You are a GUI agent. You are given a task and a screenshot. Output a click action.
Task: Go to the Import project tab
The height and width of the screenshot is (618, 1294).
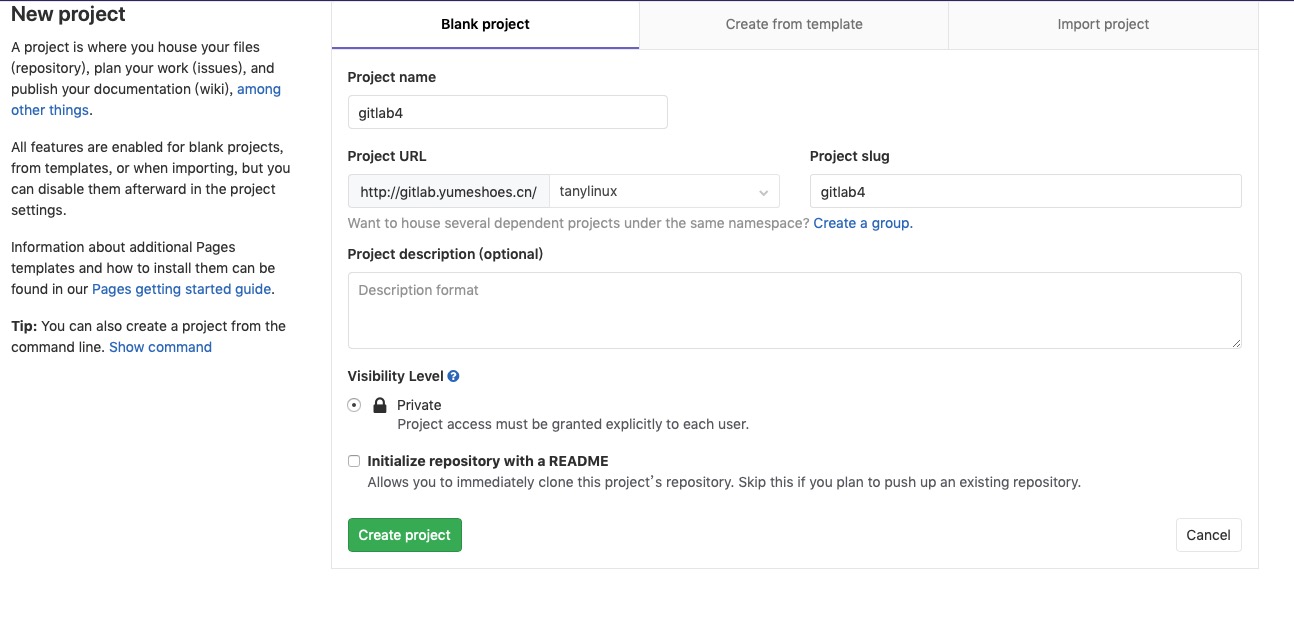click(x=1103, y=24)
